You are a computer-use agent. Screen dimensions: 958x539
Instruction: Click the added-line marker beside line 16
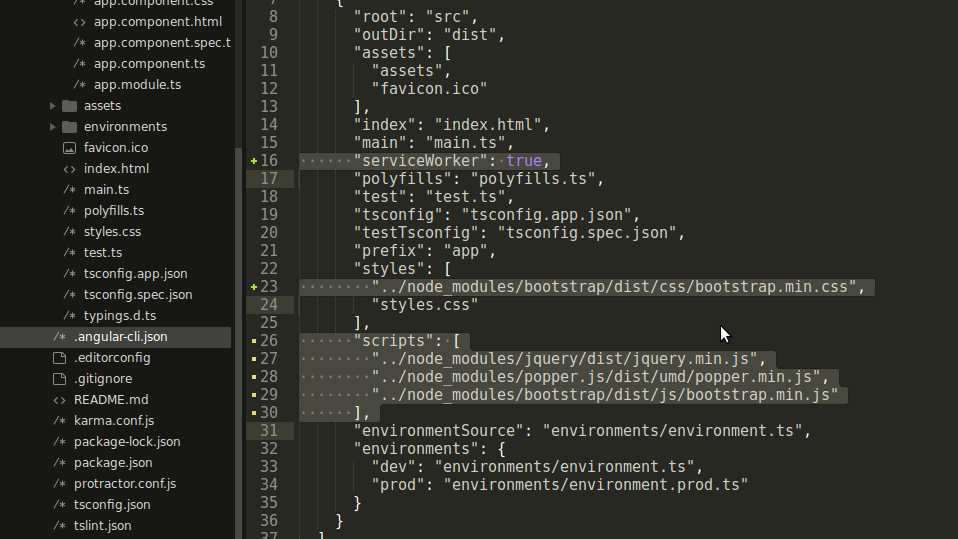(254, 161)
